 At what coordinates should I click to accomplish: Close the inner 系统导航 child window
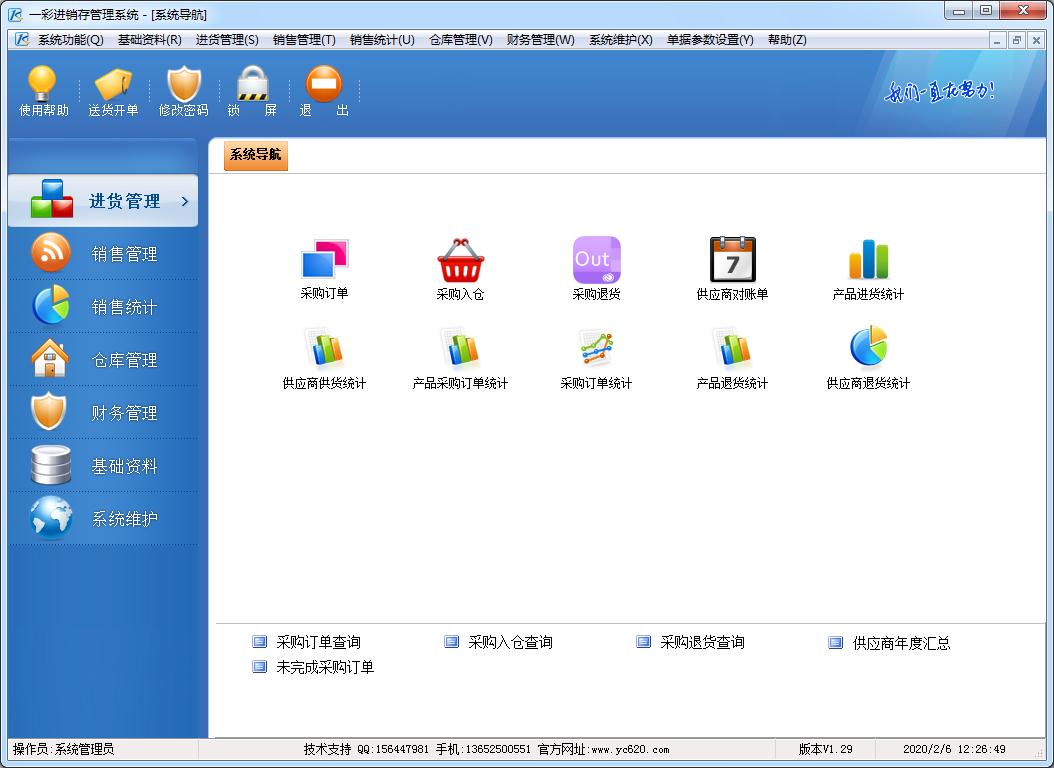point(1036,40)
